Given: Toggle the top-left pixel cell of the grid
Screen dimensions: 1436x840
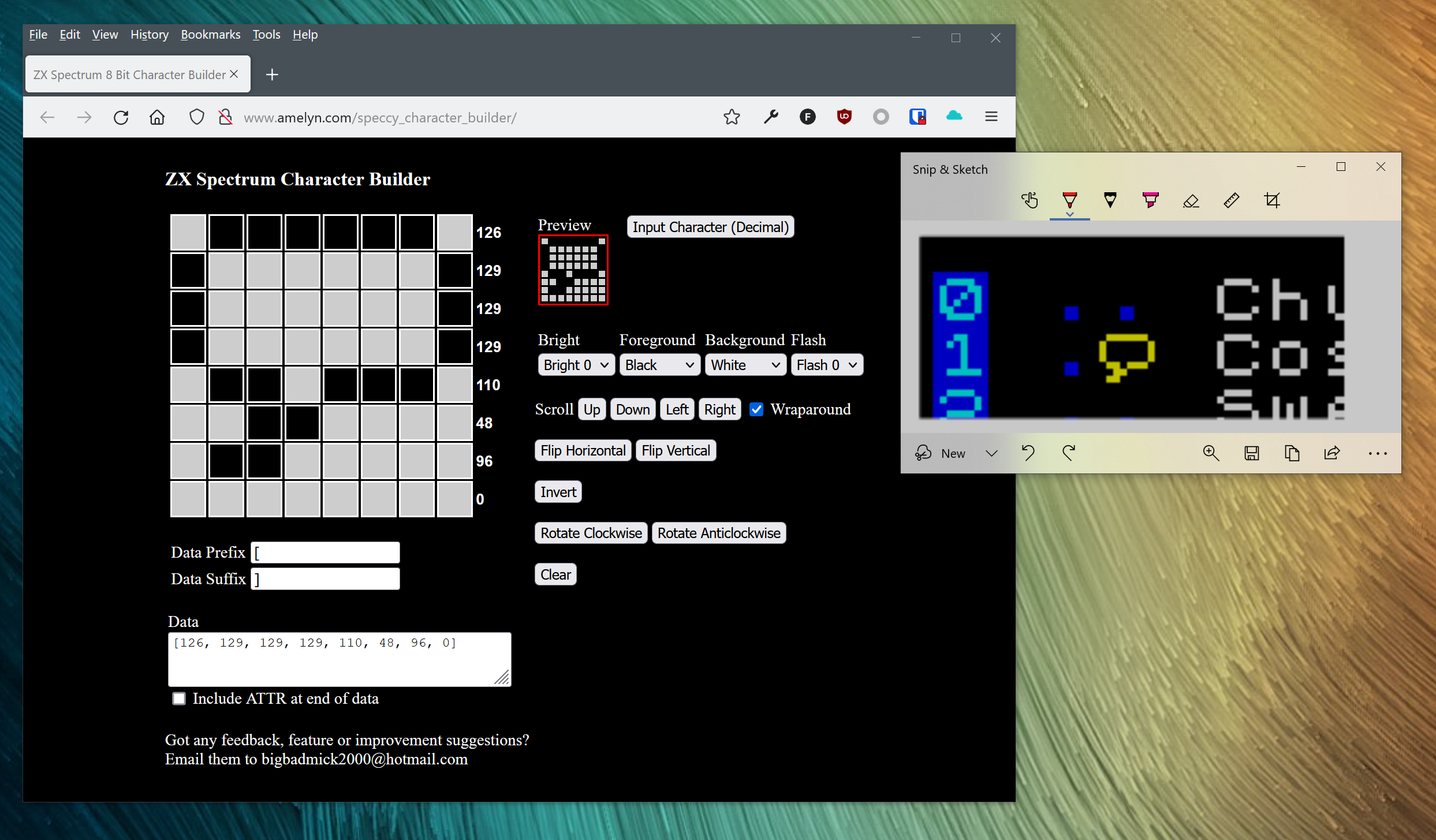Looking at the screenshot, I should pos(188,232).
